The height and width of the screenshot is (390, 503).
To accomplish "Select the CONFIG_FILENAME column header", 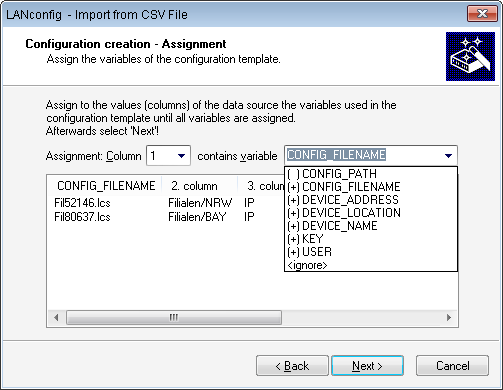I will point(106,186).
